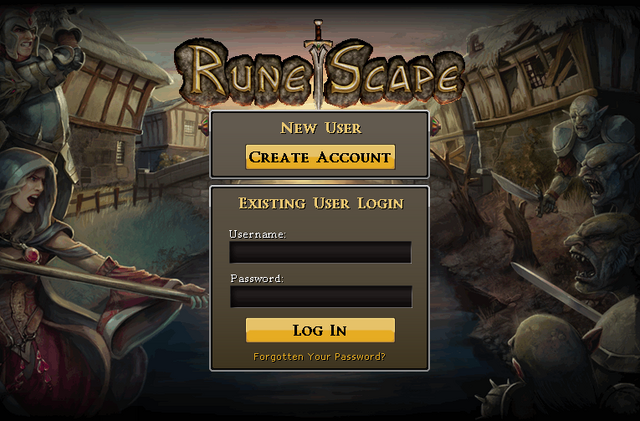Select the Password input field
Viewport: 640px width, 421px height.
click(321, 296)
